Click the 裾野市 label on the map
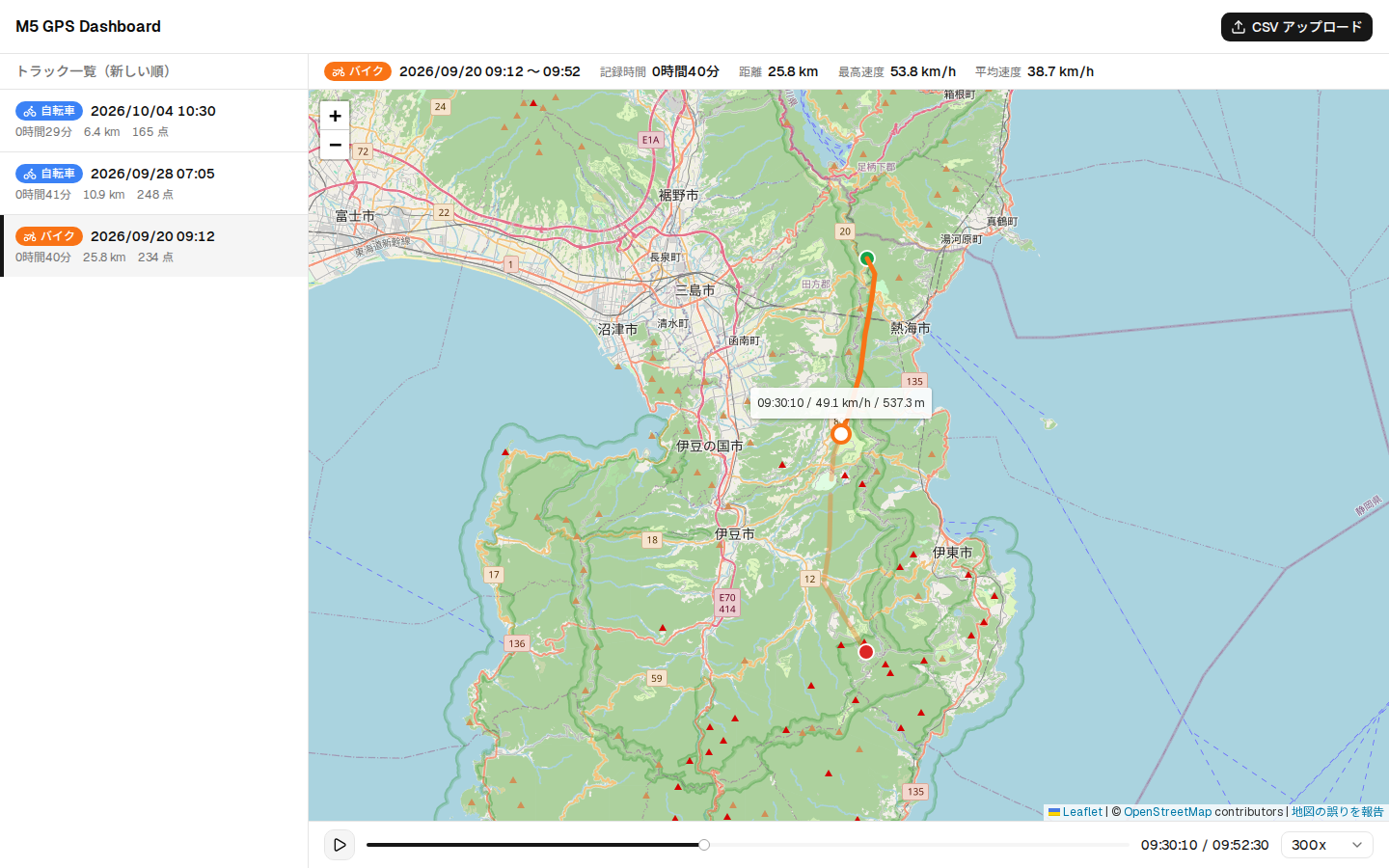Image resolution: width=1389 pixels, height=868 pixels. 679,195
